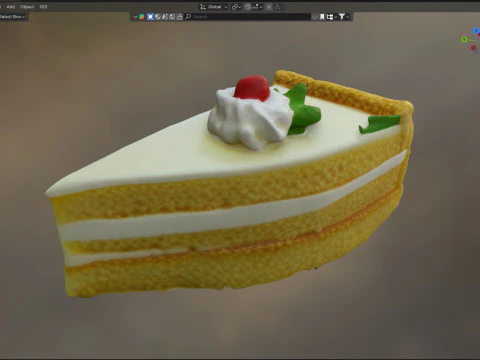Screen dimensions: 480x360
Task: Expand the chevron left of the colored icon
Action: (x=135, y=17)
